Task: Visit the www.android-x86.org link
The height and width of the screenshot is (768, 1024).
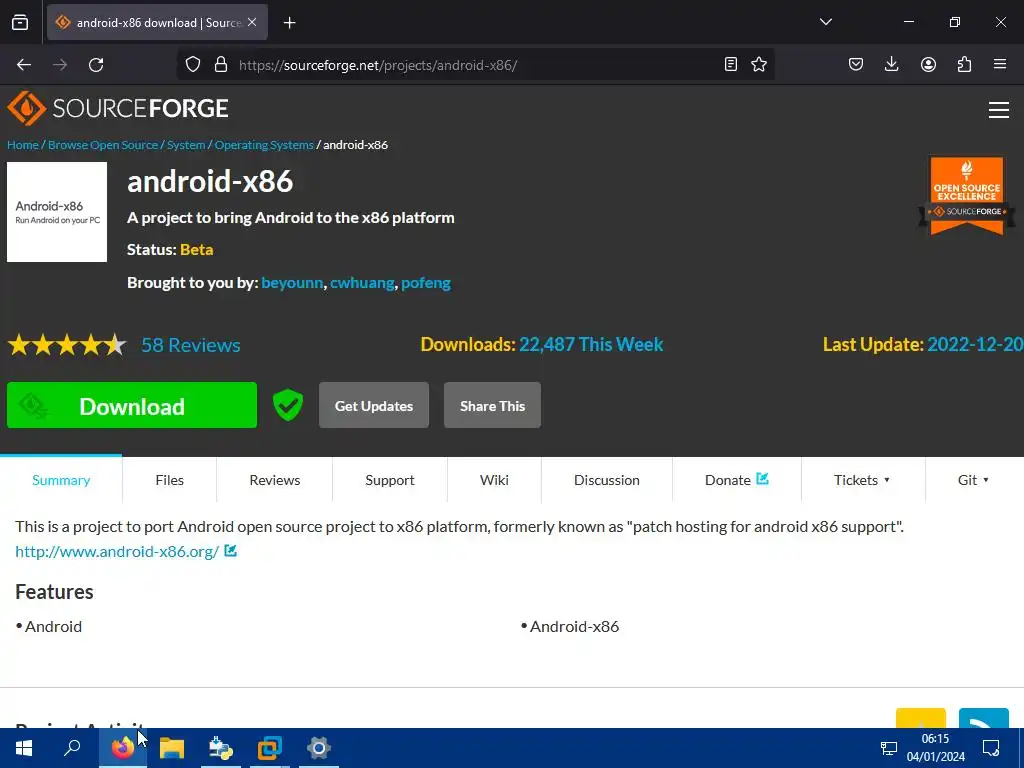Action: (118, 551)
